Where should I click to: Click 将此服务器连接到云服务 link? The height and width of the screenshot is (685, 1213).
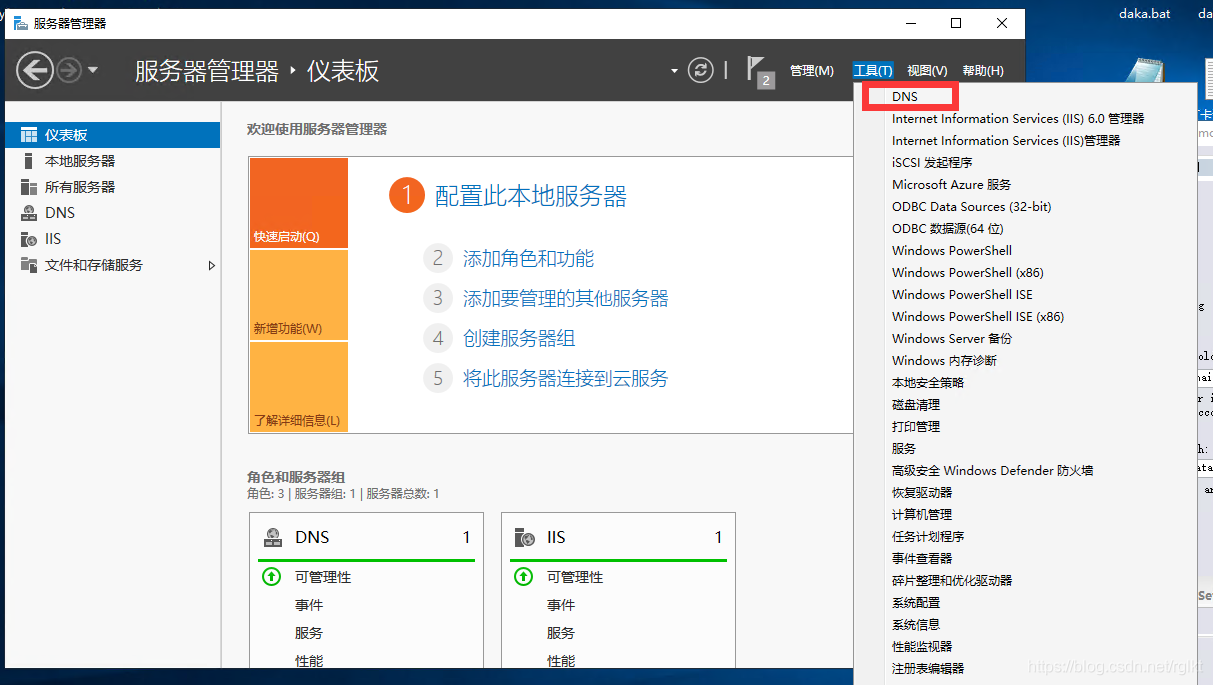pos(565,379)
